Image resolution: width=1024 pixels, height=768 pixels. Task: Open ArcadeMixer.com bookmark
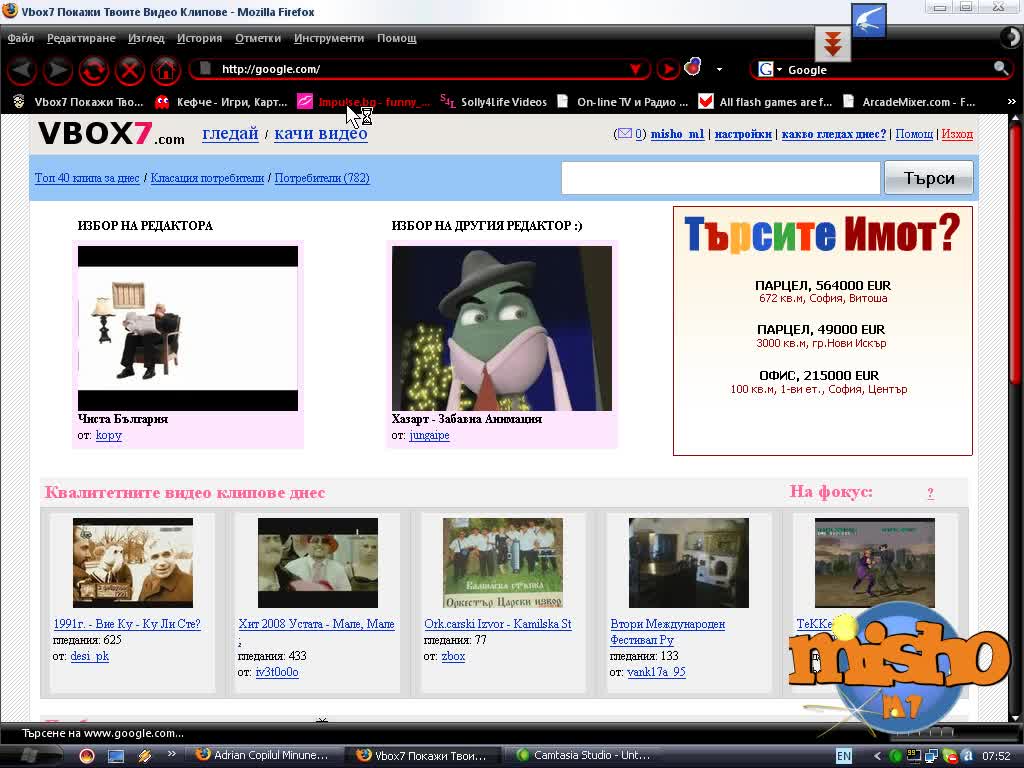(x=909, y=102)
